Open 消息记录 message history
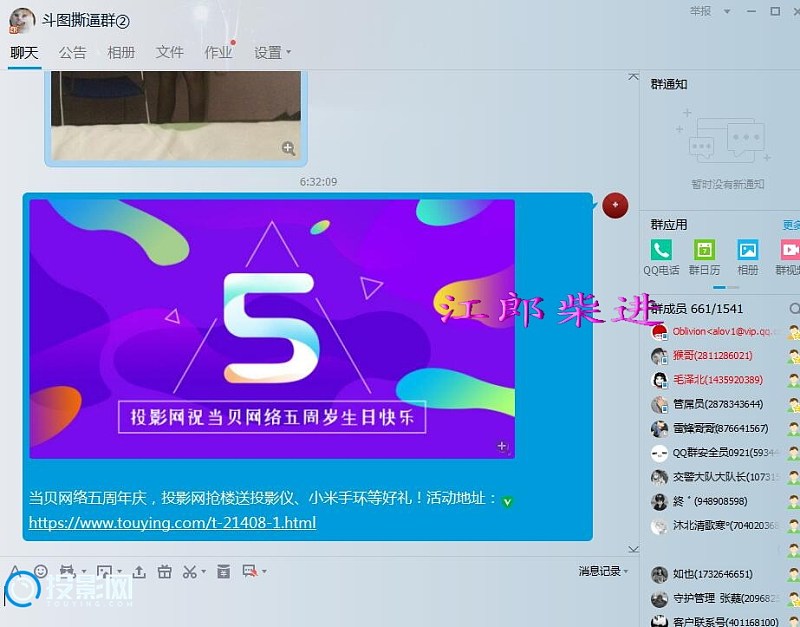800x627 pixels. point(599,571)
